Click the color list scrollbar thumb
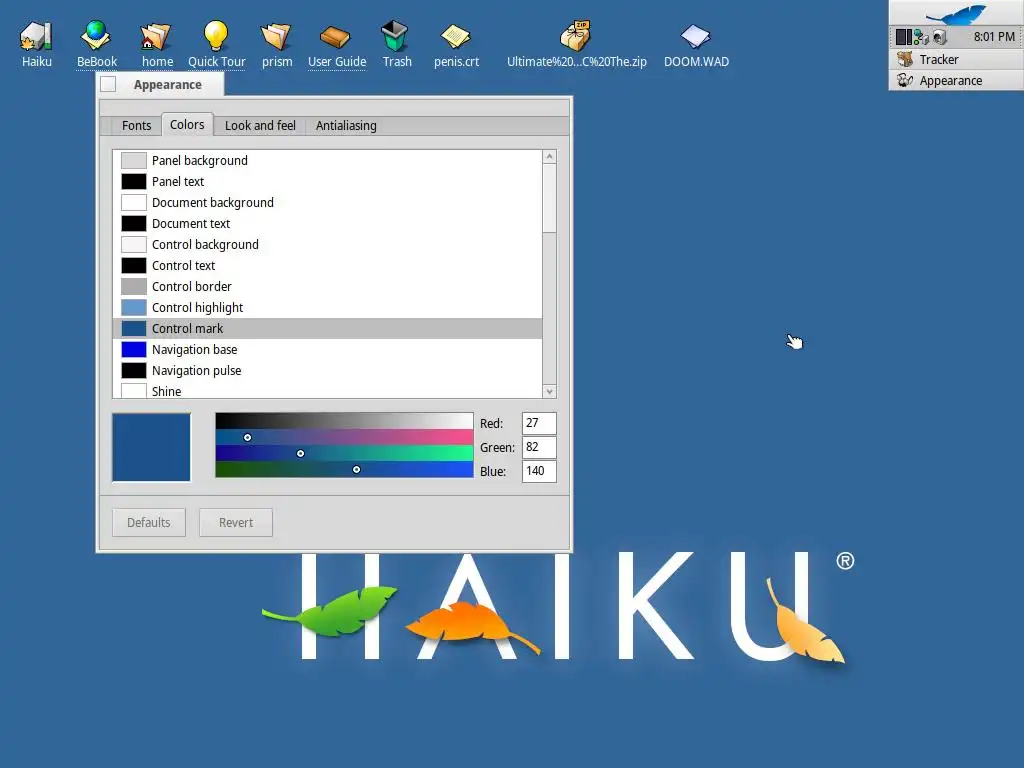Screen dimensions: 1024x768 point(549,198)
